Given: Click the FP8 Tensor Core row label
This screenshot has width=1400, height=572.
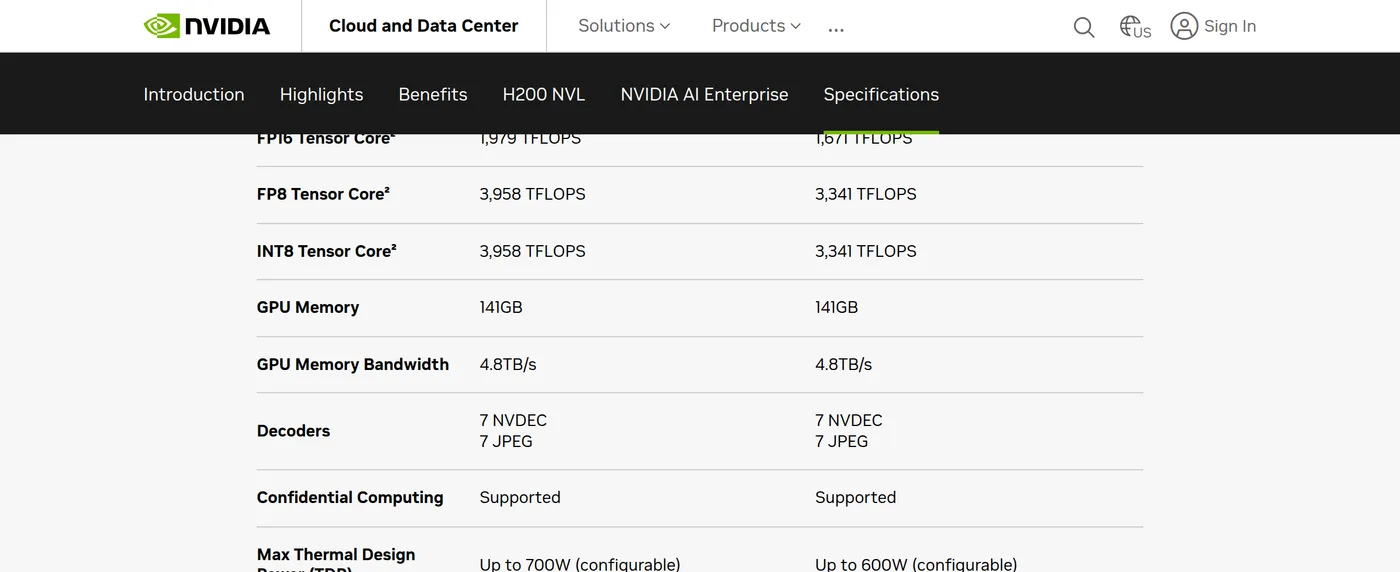Looking at the screenshot, I should pyautogui.click(x=323, y=194).
